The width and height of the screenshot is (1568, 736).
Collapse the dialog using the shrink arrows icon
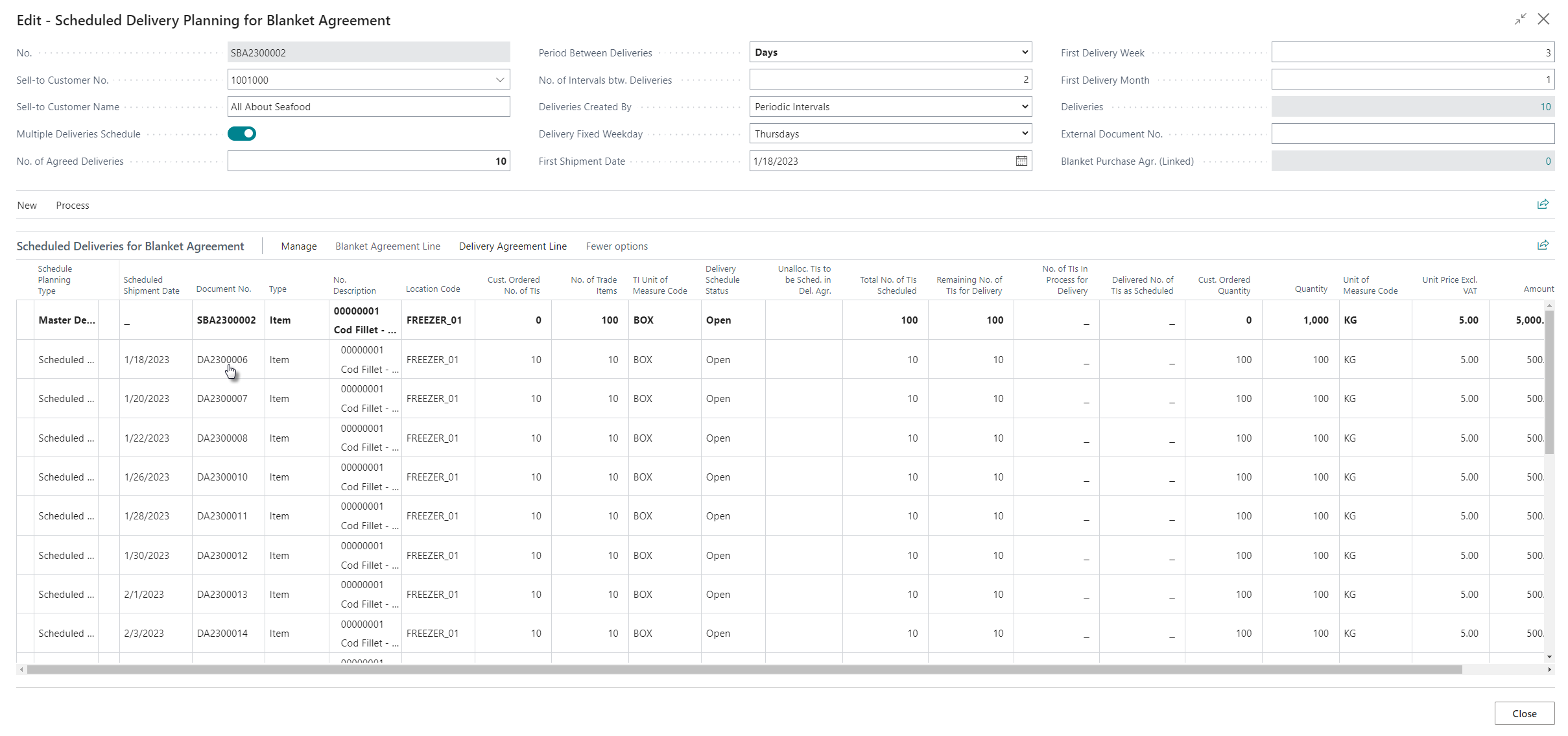point(1520,19)
